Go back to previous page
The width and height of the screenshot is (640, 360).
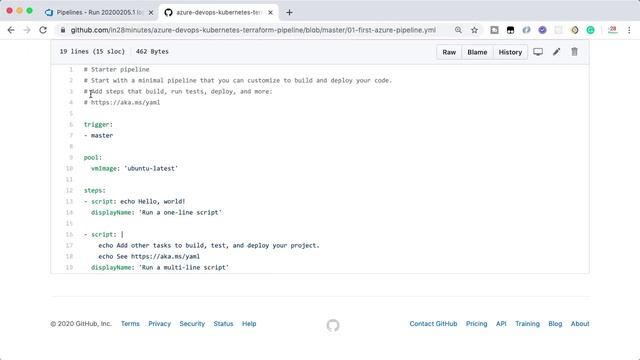[11, 30]
